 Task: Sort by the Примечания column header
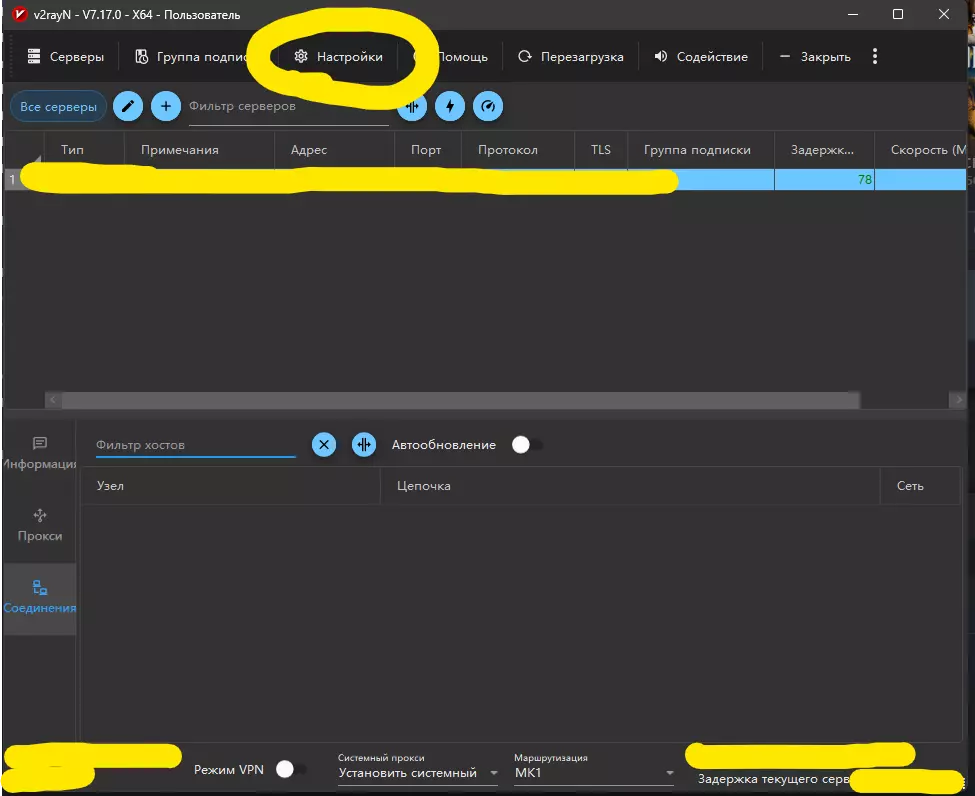[x=199, y=150]
